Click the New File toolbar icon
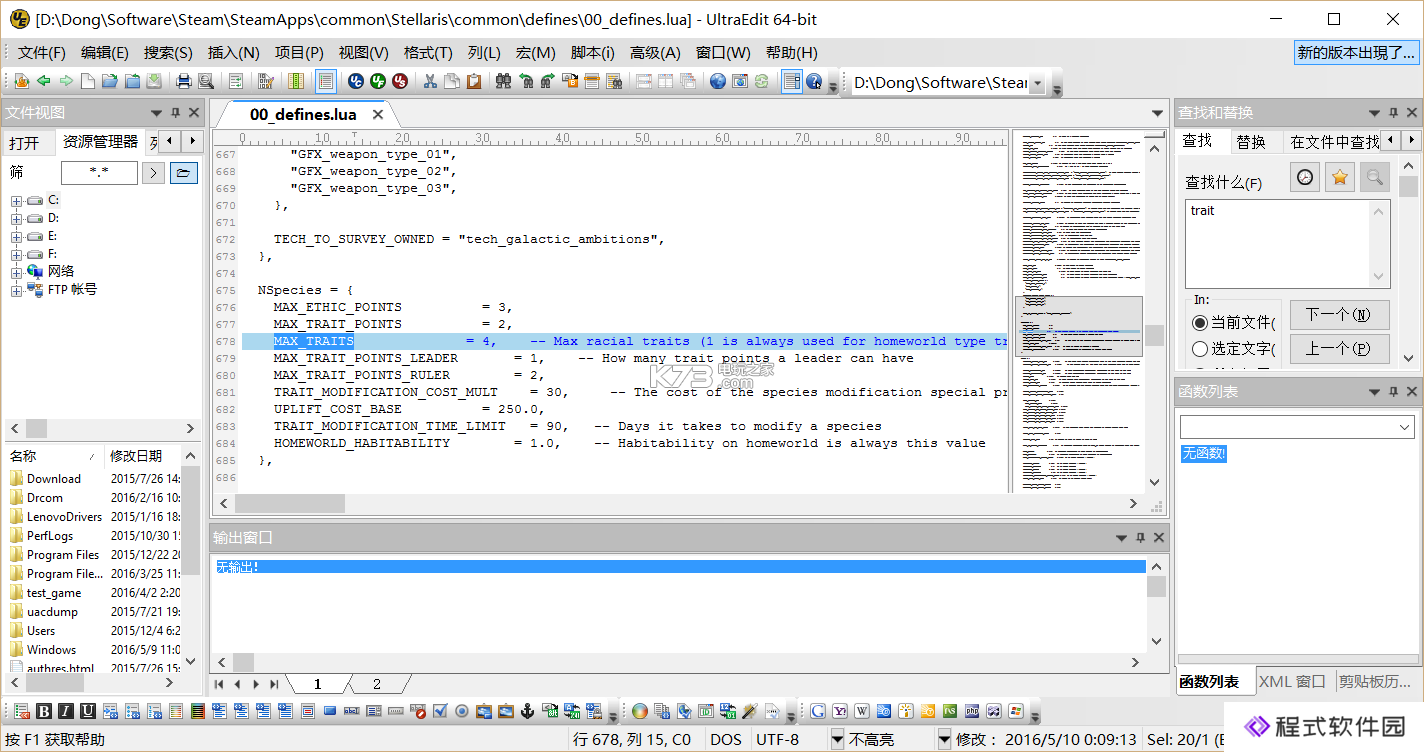The height and width of the screenshot is (752, 1424). tap(88, 82)
